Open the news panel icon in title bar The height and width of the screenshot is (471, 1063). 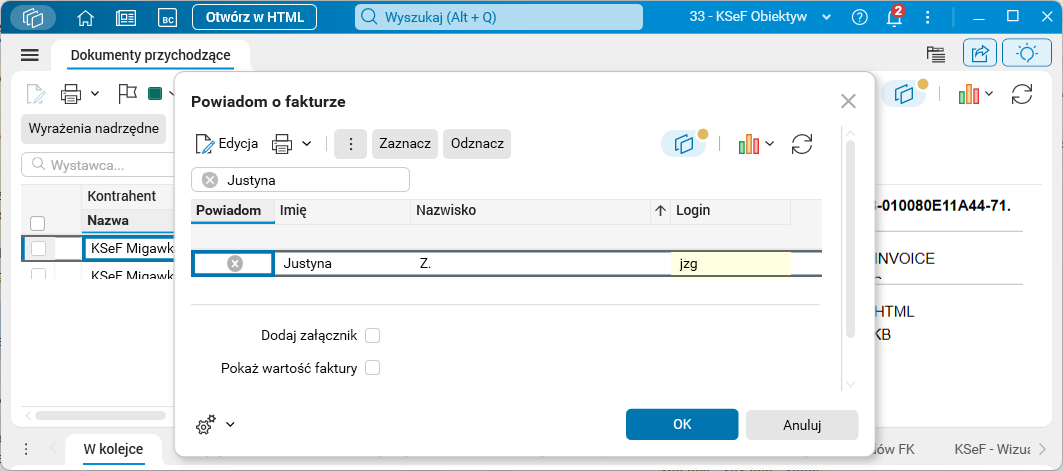(x=125, y=18)
